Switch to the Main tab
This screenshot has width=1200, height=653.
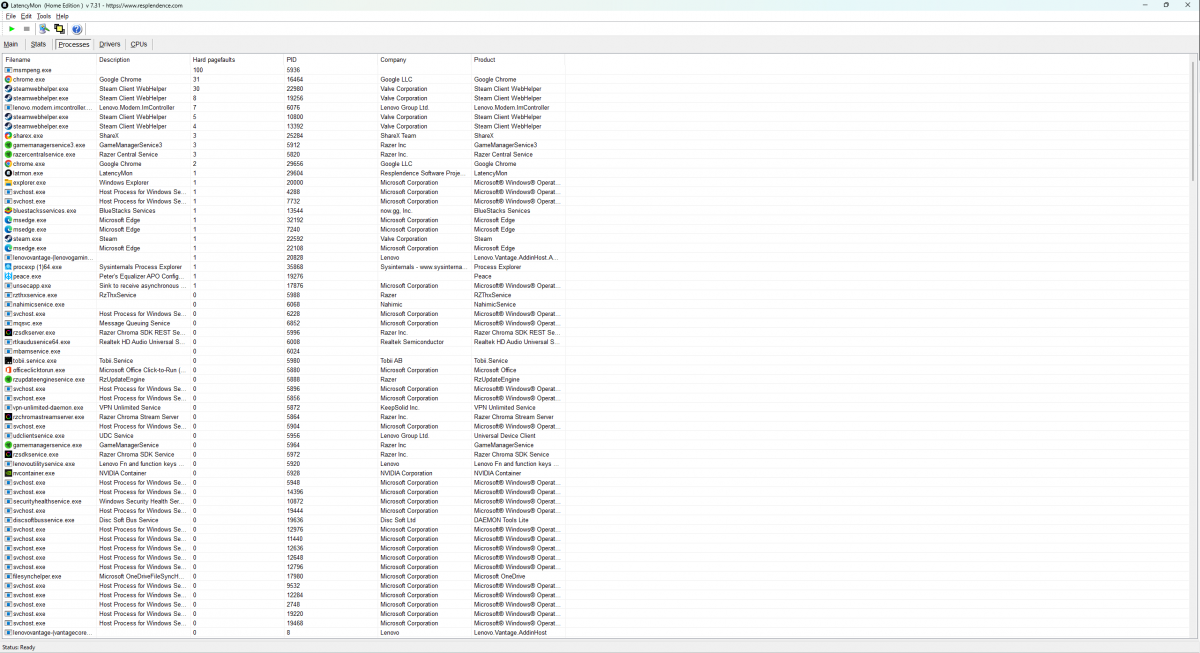pyautogui.click(x=11, y=44)
